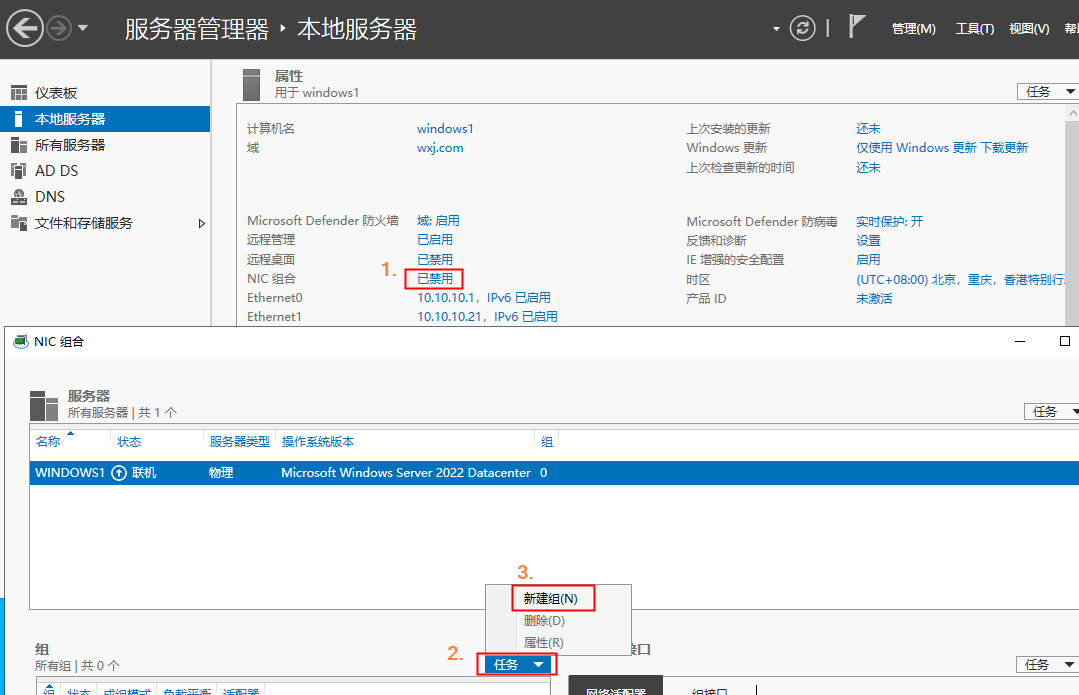Choose 新建组(N) from the context menu
This screenshot has width=1079, height=695.
550,598
